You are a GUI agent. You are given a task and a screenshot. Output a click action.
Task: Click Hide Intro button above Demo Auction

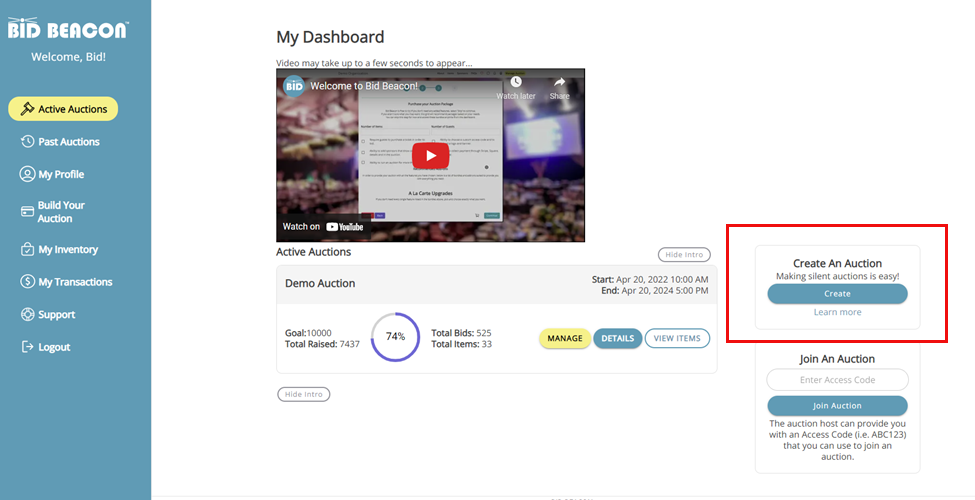pyautogui.click(x=684, y=254)
